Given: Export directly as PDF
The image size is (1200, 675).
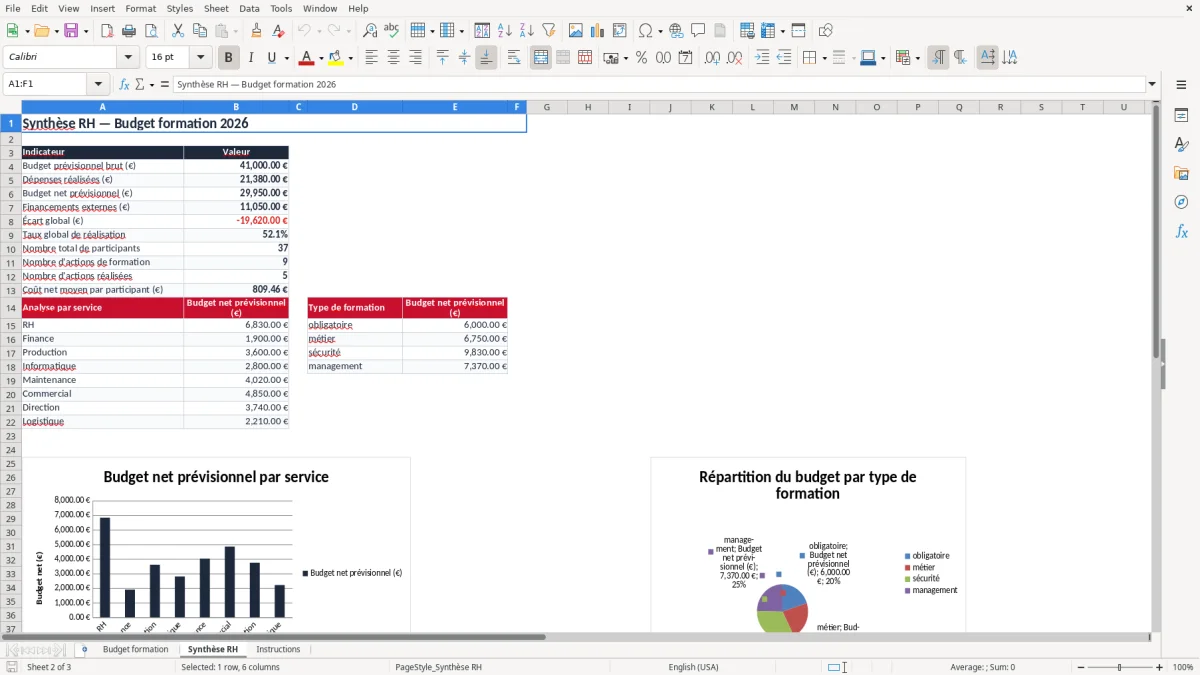Looking at the screenshot, I should click(107, 31).
